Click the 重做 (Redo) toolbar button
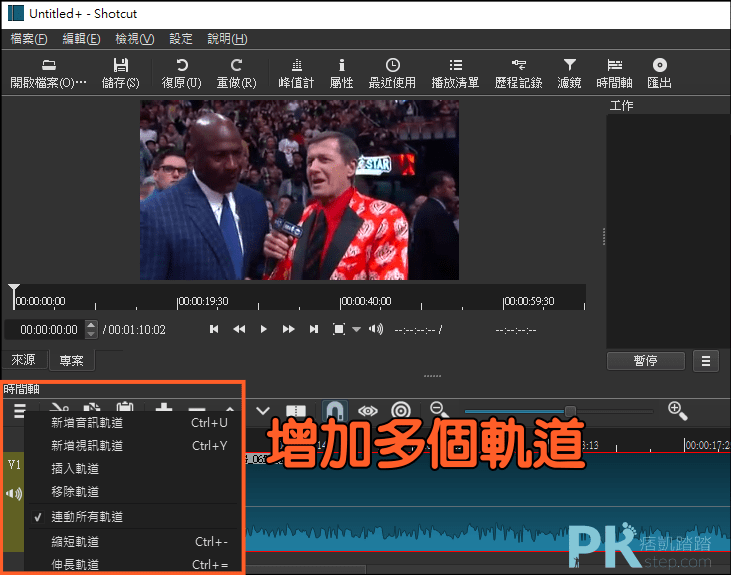 pyautogui.click(x=236, y=74)
